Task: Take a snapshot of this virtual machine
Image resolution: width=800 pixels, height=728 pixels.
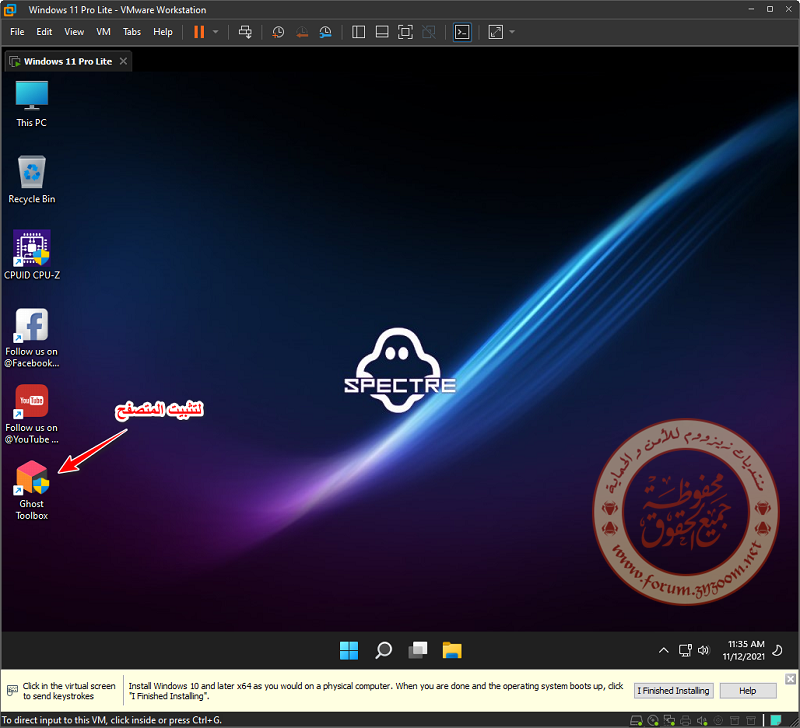Action: tap(278, 32)
